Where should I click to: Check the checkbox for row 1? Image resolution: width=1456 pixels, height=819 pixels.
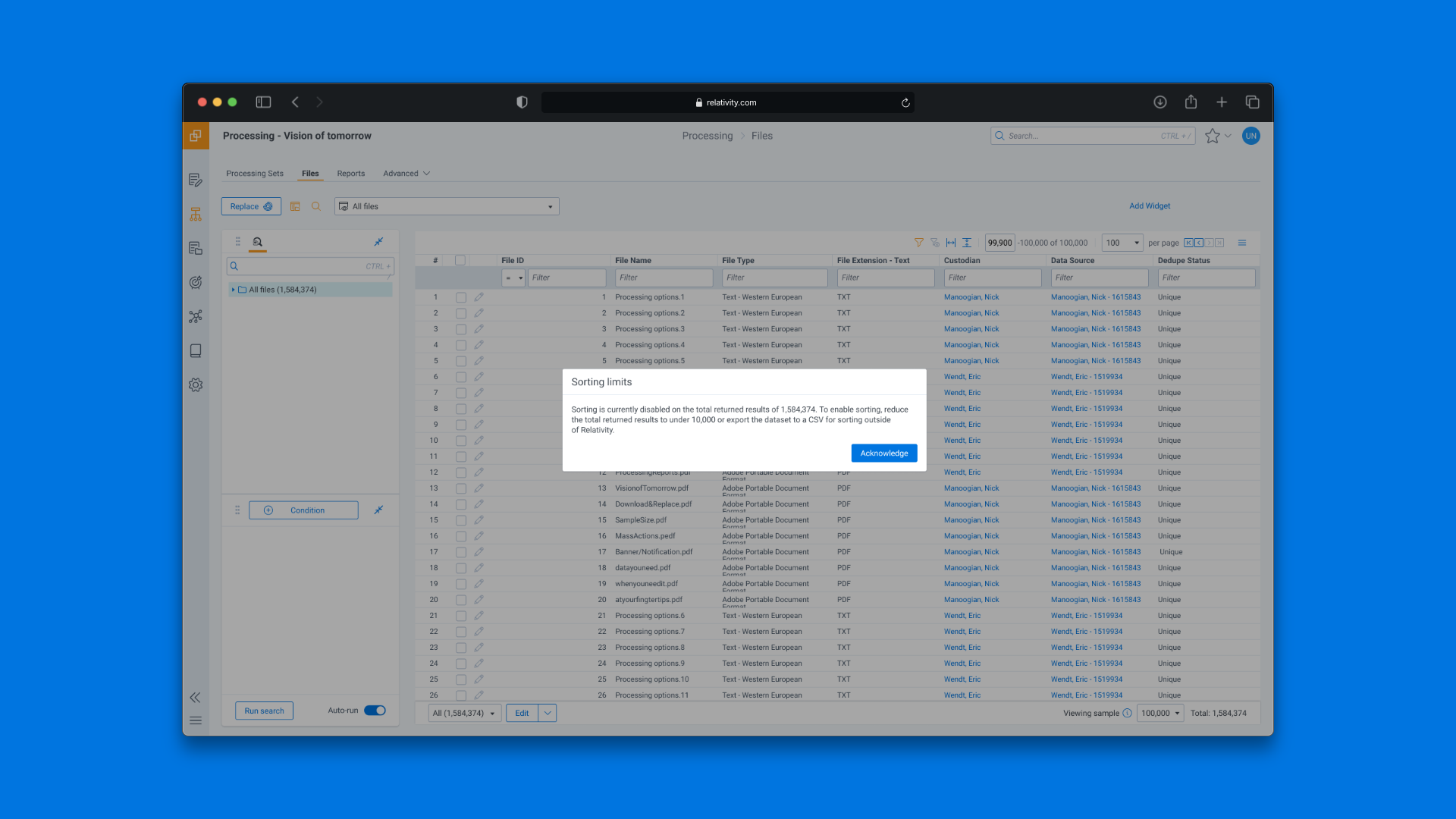[460, 297]
